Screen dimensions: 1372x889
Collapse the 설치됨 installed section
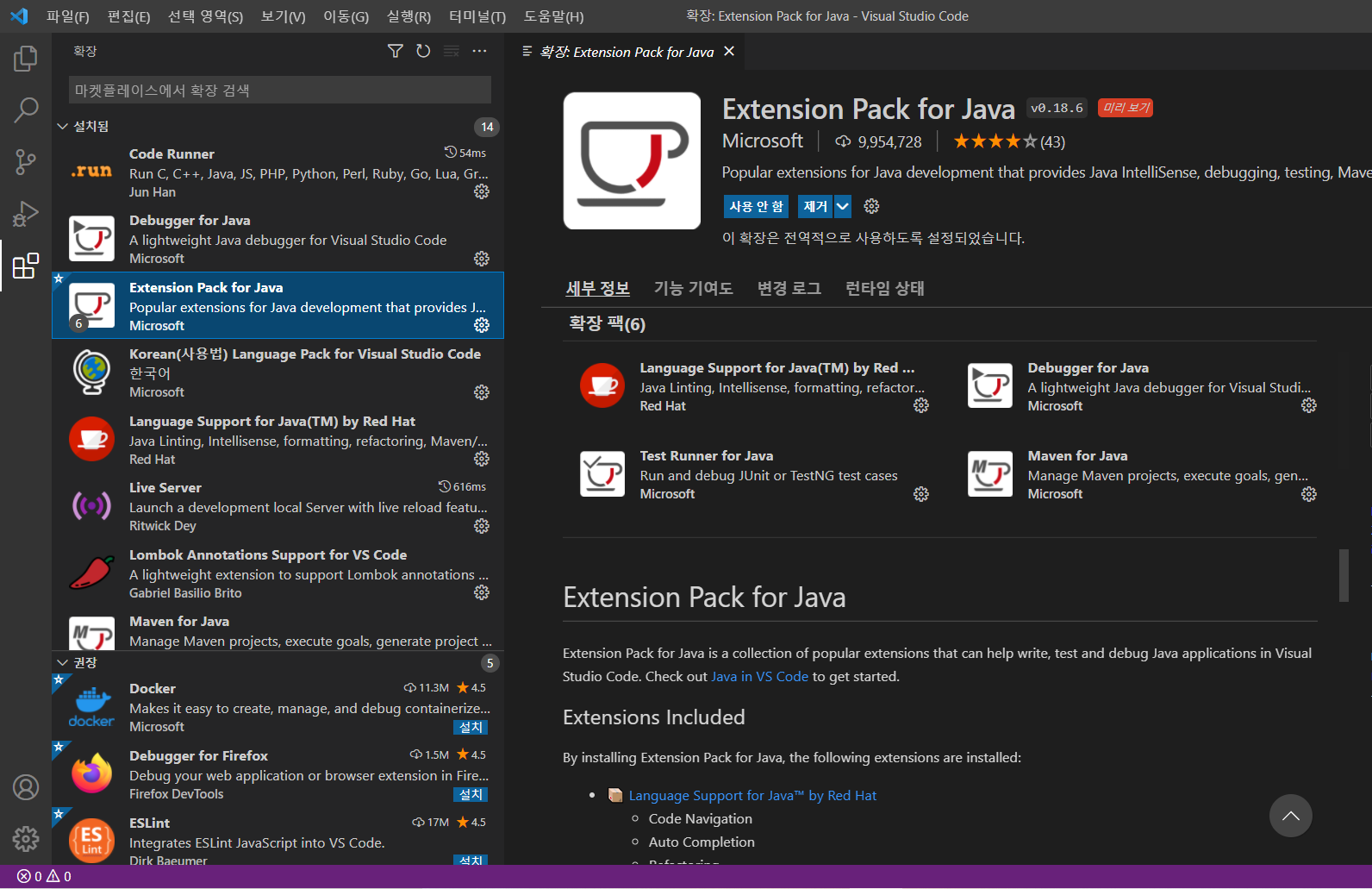point(62,126)
